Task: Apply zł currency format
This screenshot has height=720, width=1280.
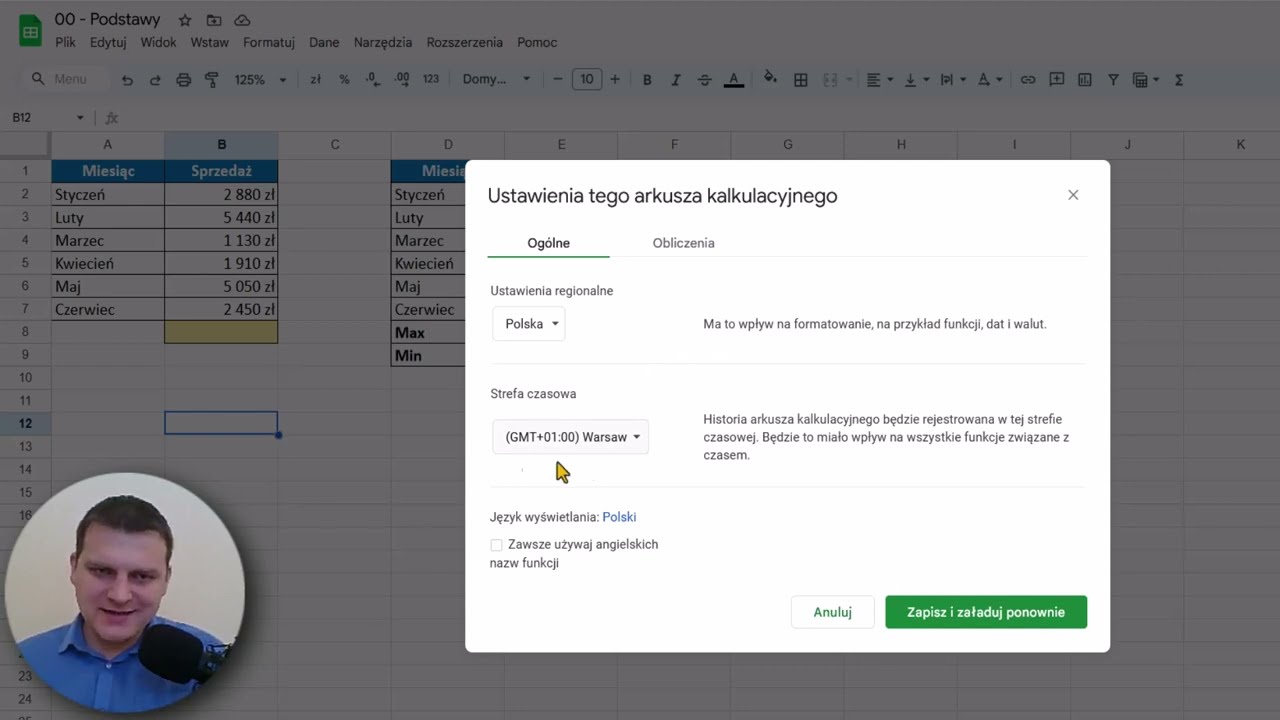Action: (x=315, y=80)
